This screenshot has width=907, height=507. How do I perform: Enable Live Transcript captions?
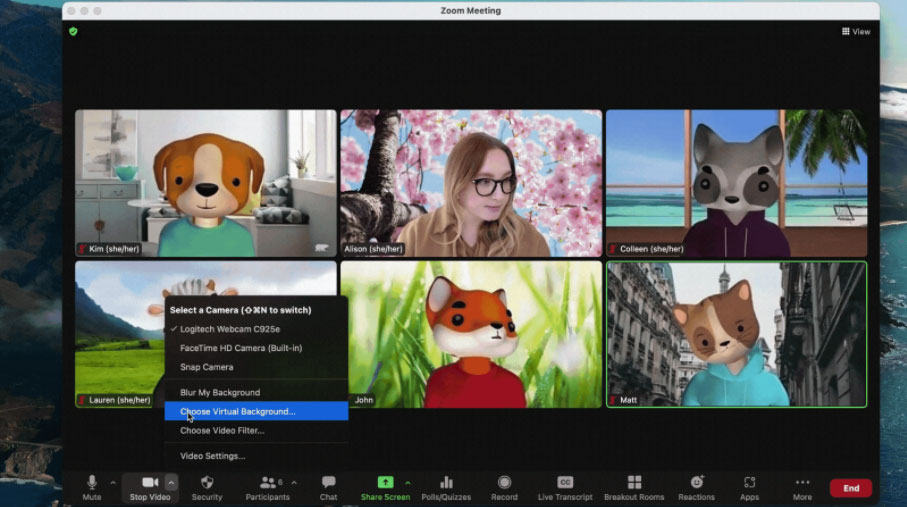click(x=565, y=483)
